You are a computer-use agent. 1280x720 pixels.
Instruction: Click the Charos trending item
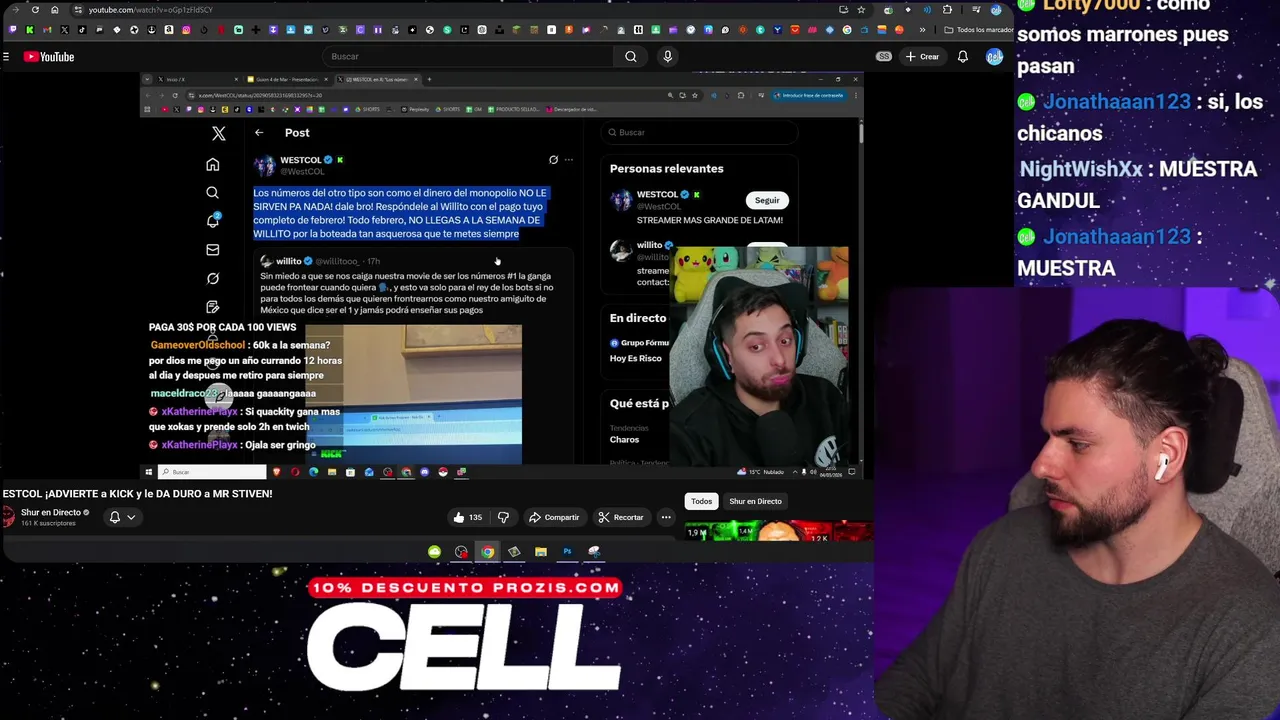[x=624, y=439]
